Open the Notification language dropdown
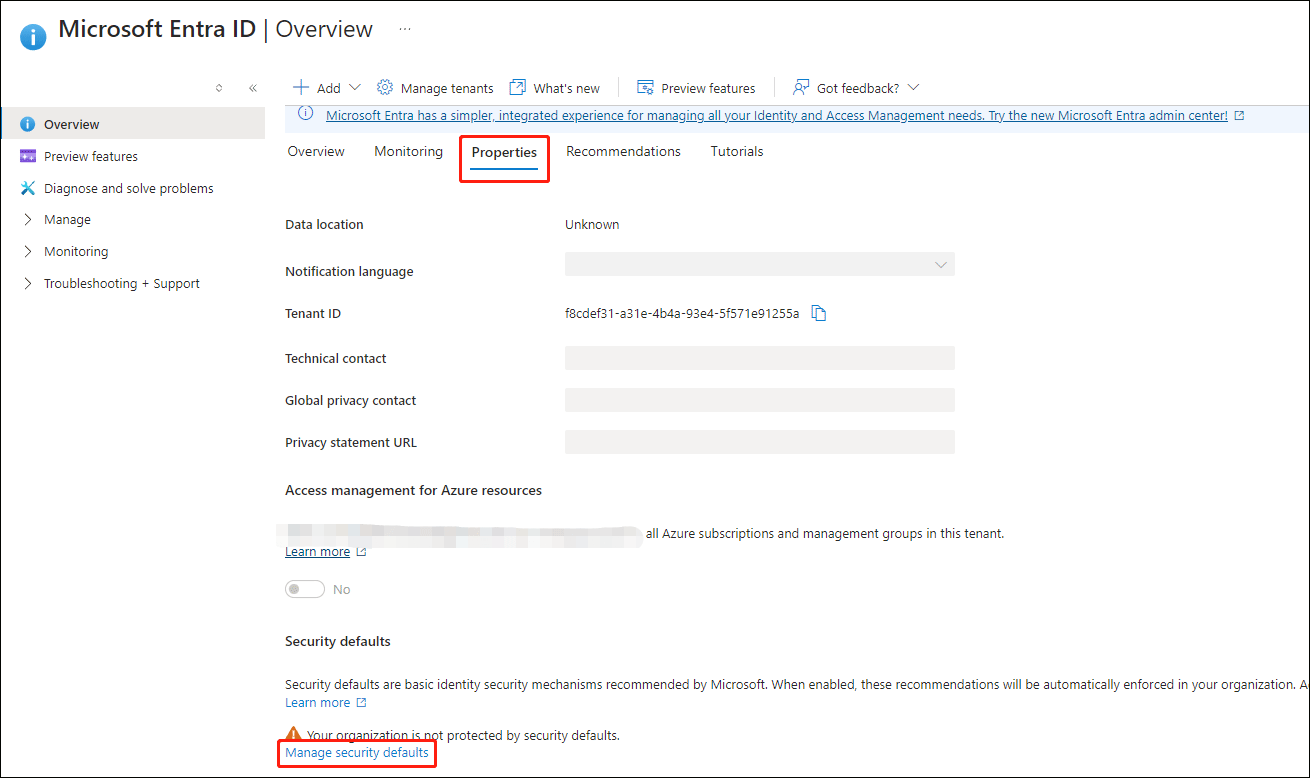This screenshot has width=1310, height=778. click(760, 264)
